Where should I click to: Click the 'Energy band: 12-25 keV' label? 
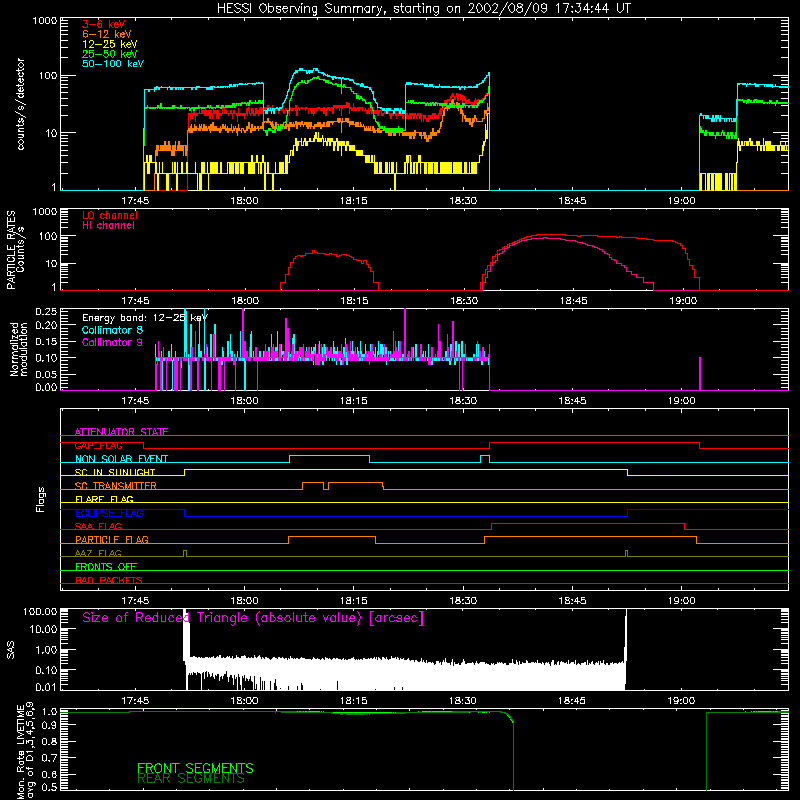(x=145, y=318)
